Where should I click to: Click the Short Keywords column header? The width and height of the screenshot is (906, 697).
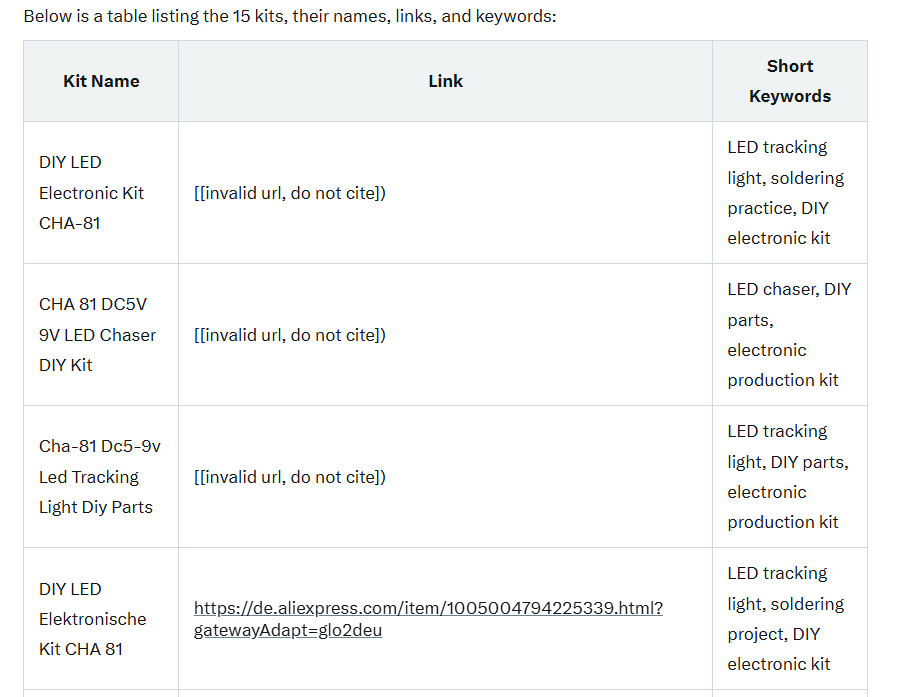tap(790, 81)
